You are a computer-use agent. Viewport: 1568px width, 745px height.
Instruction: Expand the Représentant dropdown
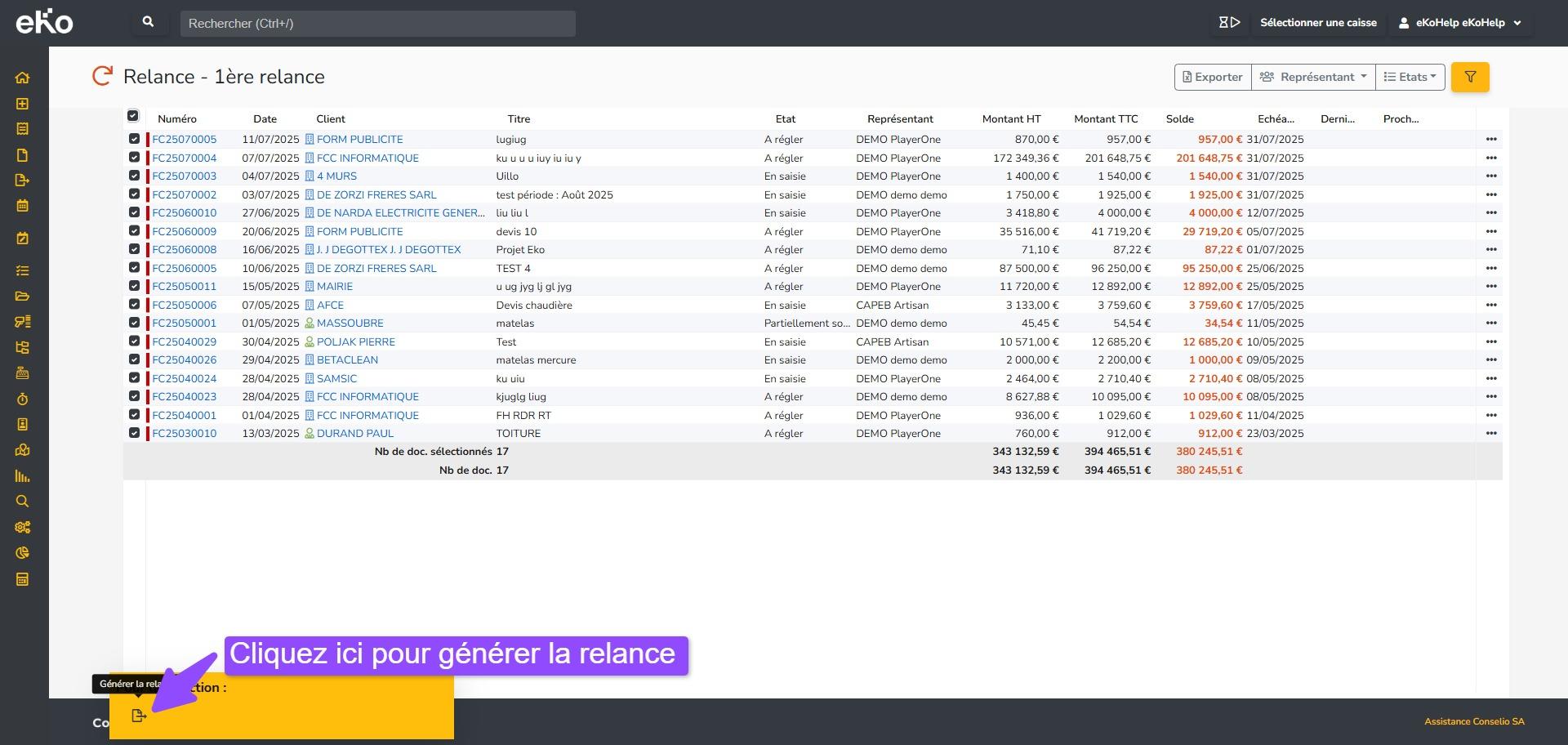pyautogui.click(x=1313, y=77)
